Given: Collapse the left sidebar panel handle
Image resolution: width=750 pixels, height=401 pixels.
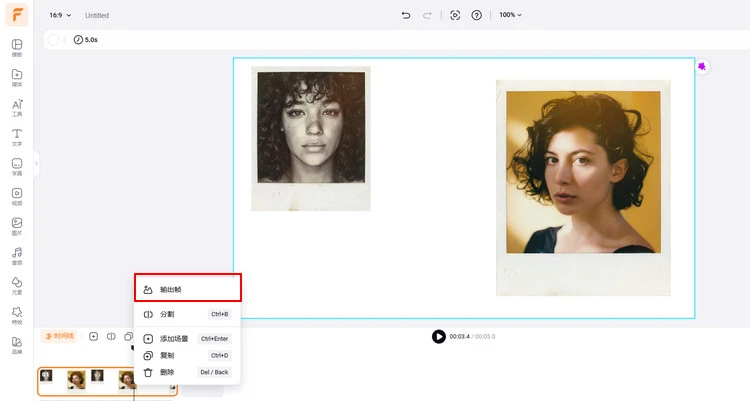Looking at the screenshot, I should (x=36, y=163).
